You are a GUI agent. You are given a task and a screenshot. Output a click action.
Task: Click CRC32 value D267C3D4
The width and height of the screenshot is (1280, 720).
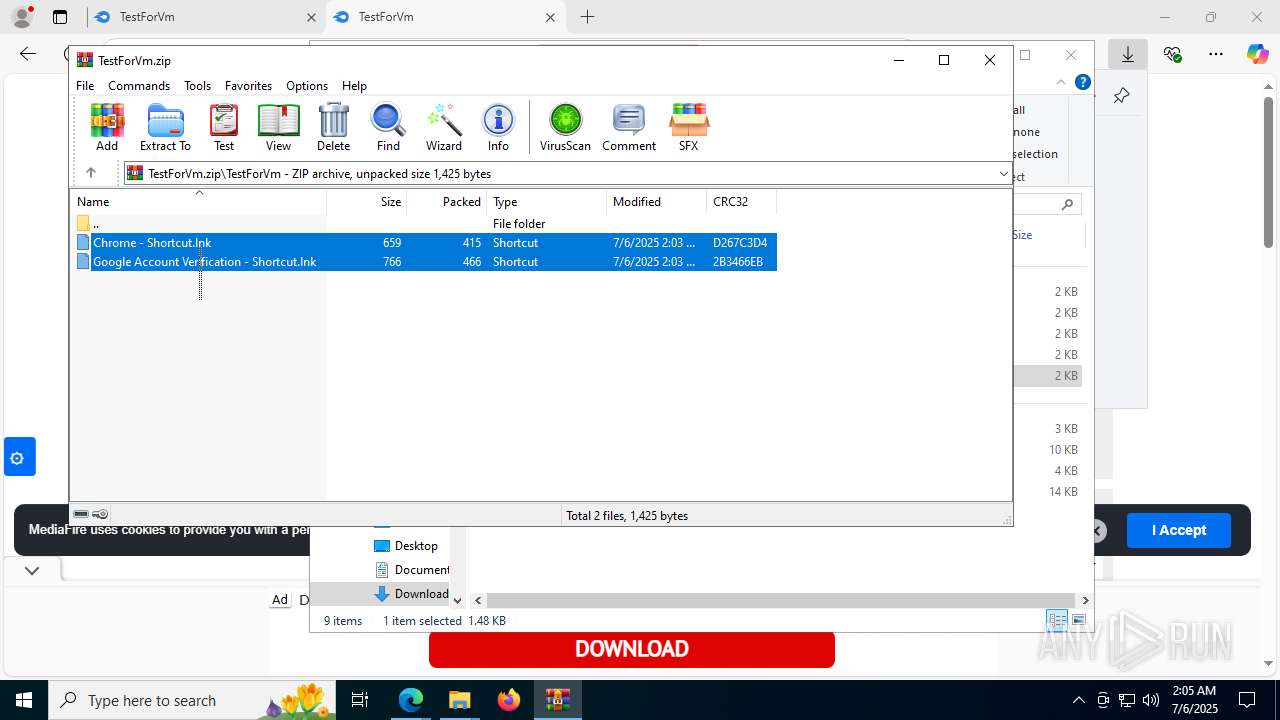click(x=740, y=242)
